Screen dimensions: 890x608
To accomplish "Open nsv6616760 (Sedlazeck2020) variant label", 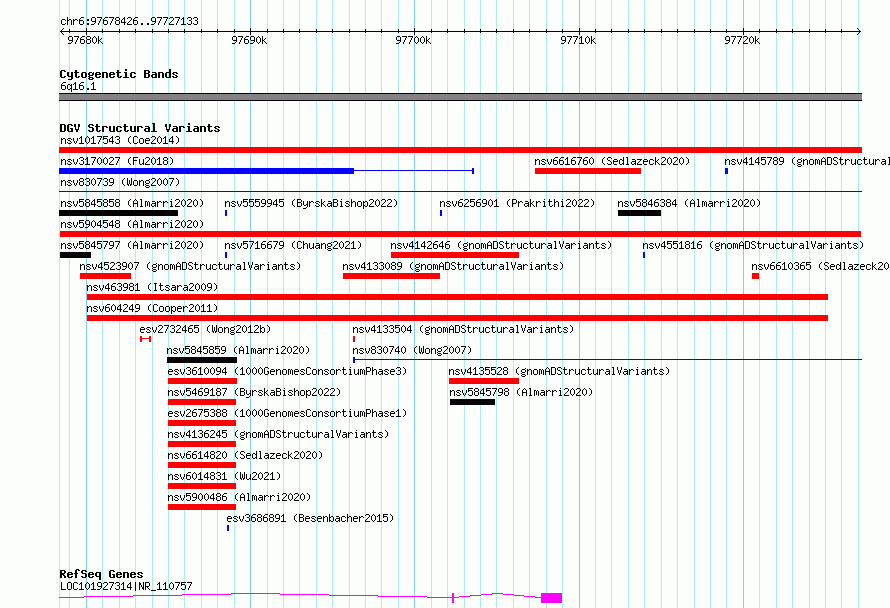I will pos(612,161).
